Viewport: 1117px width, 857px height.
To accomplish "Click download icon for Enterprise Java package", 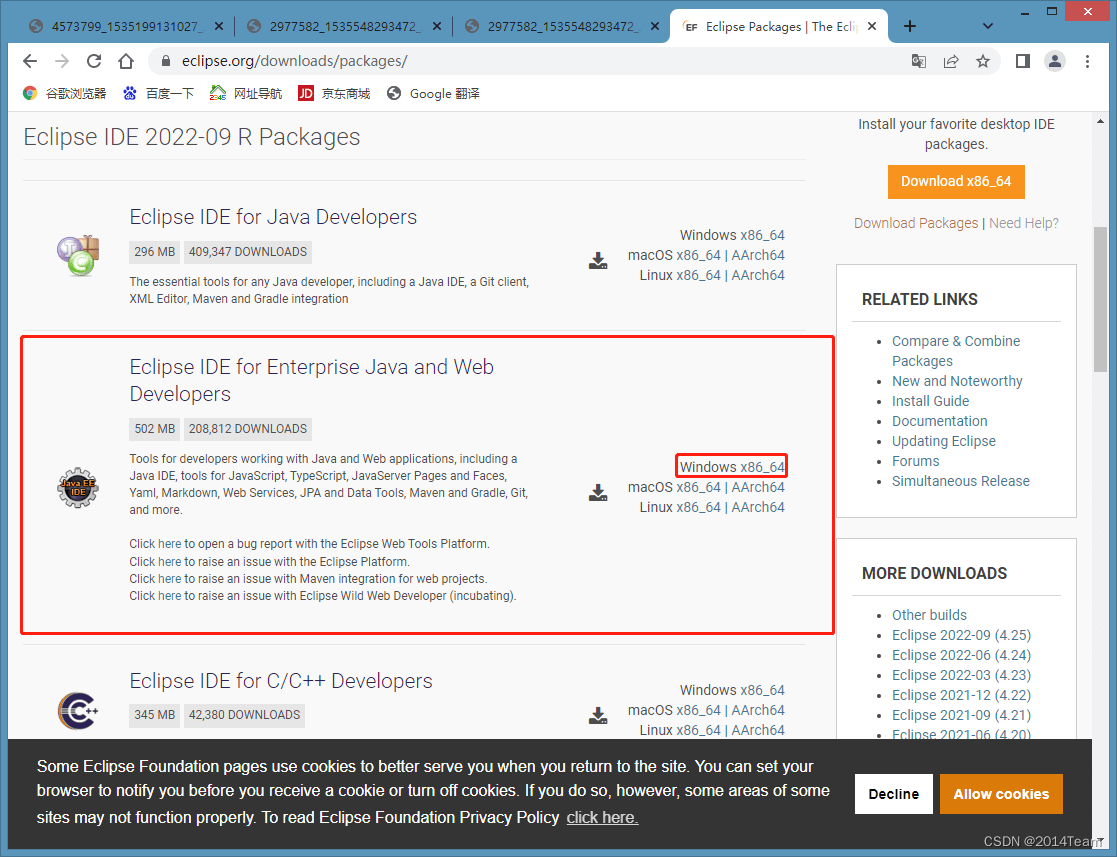I will click(598, 492).
